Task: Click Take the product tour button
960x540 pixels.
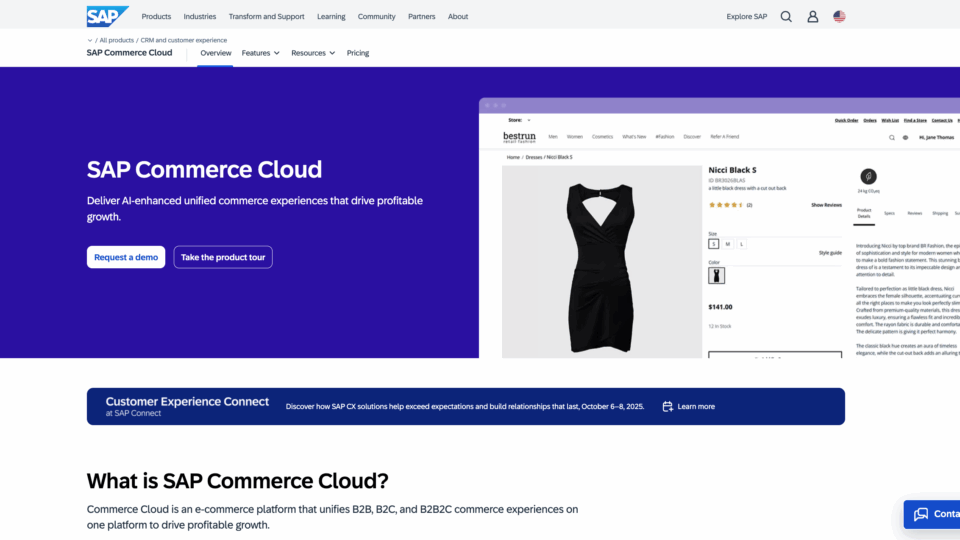Action: pyautogui.click(x=223, y=257)
